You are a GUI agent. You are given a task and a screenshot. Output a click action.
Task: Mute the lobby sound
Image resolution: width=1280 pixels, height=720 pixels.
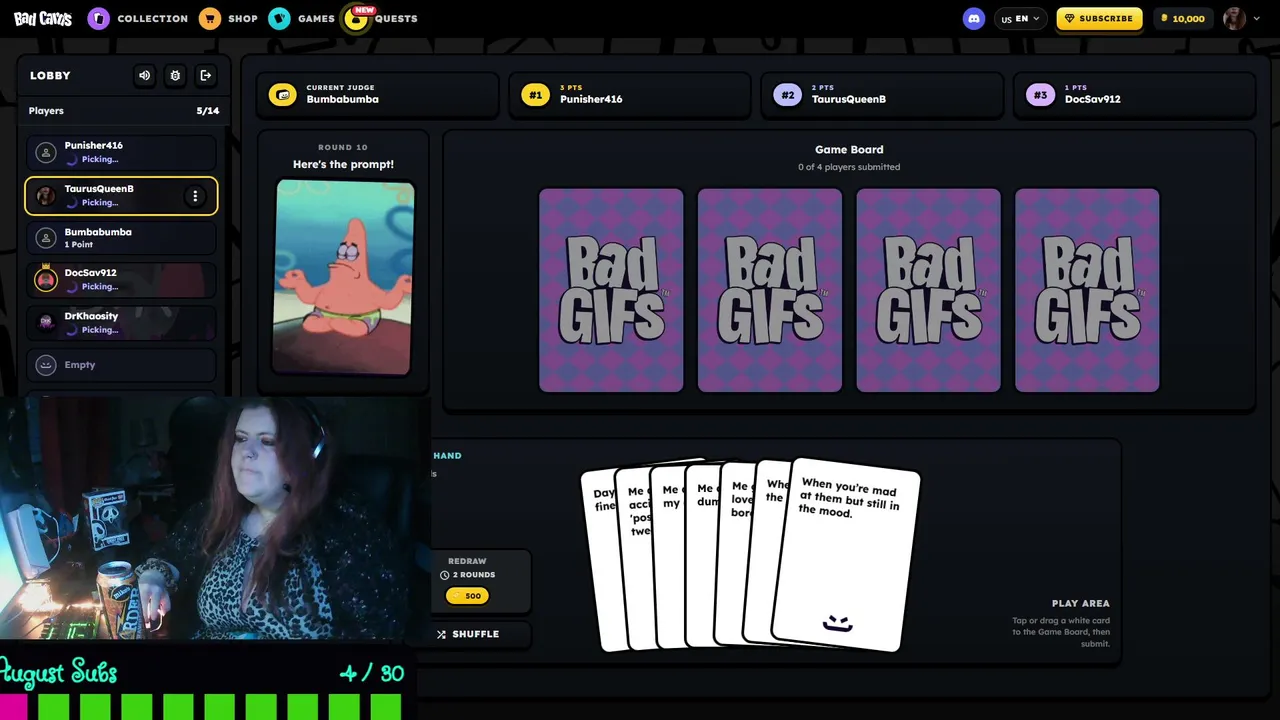[x=145, y=75]
